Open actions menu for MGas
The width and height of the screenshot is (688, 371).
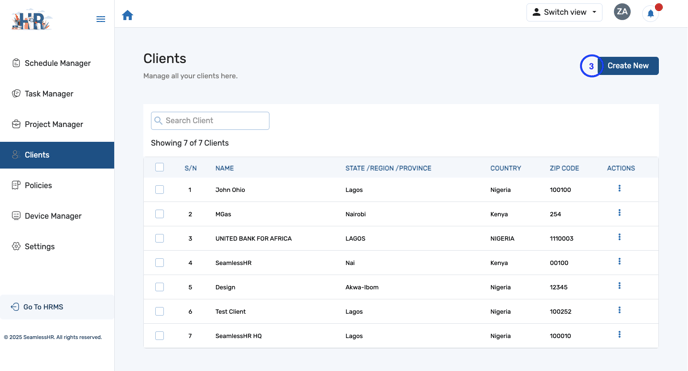tap(619, 213)
